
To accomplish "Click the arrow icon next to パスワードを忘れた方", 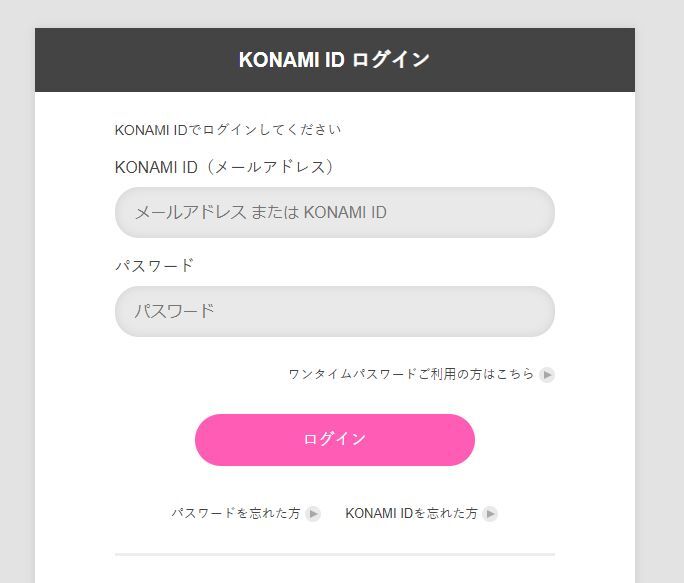I will (313, 513).
